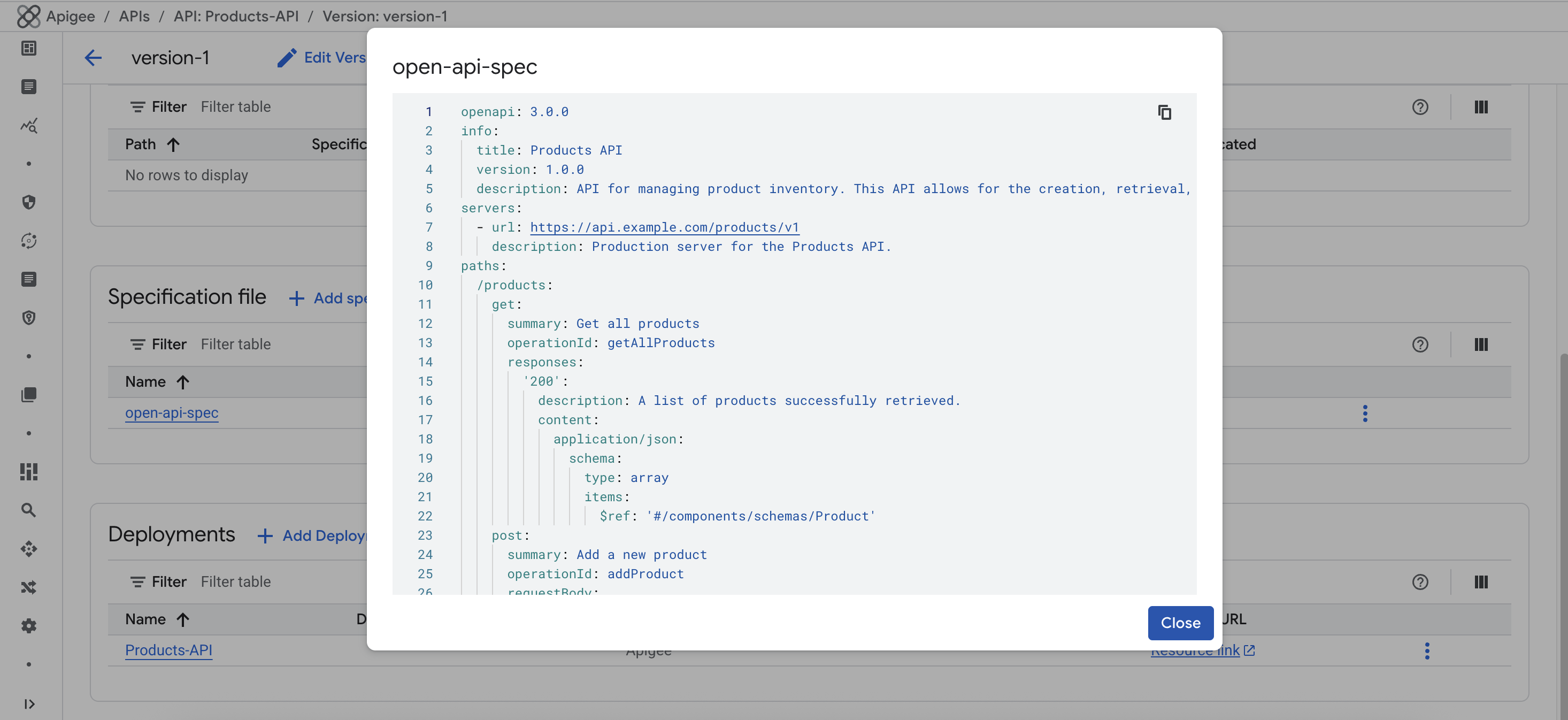Open help for the Specification file table
1568x720 pixels.
coord(1421,344)
